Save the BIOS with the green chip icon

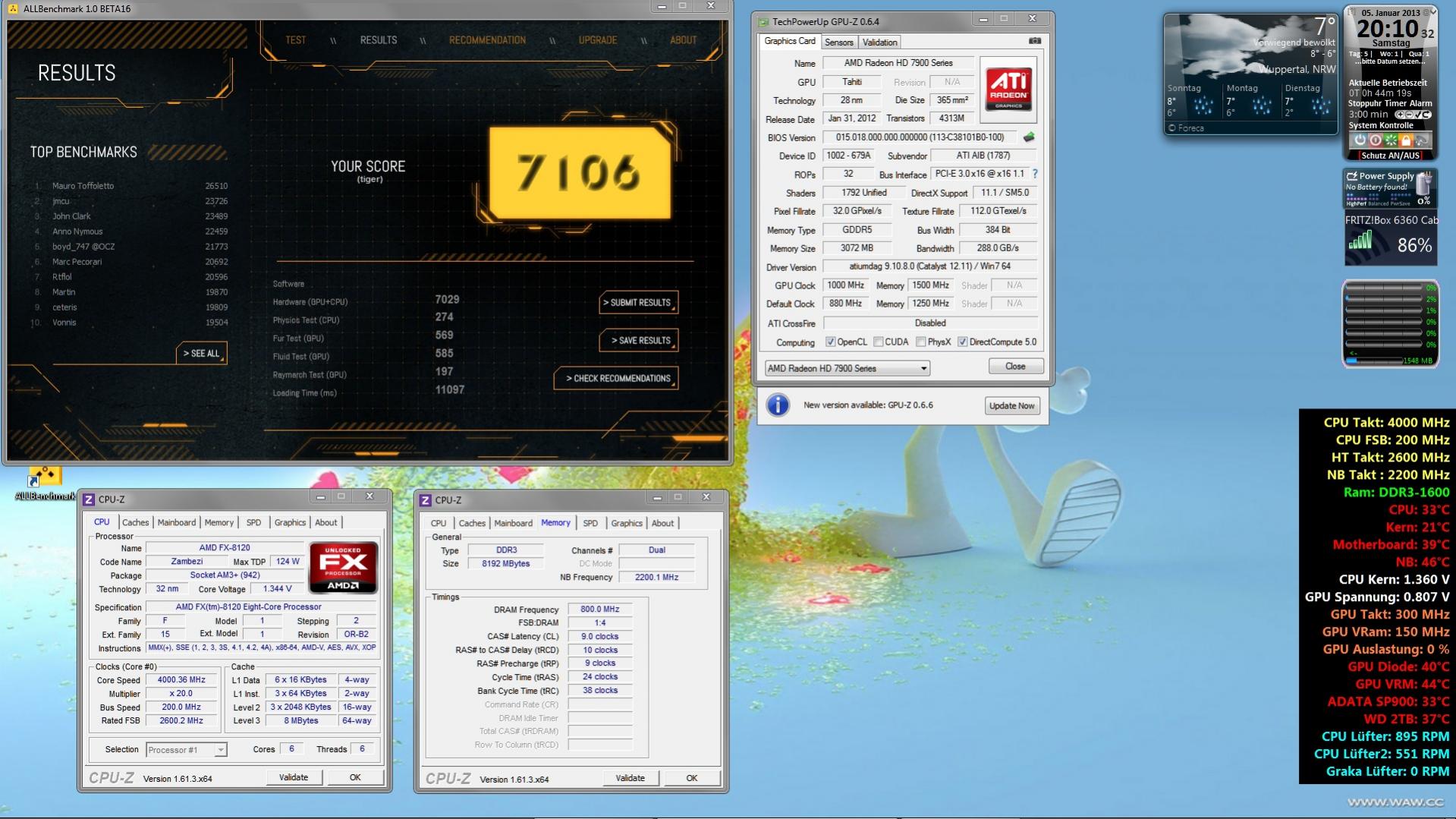point(1029,137)
